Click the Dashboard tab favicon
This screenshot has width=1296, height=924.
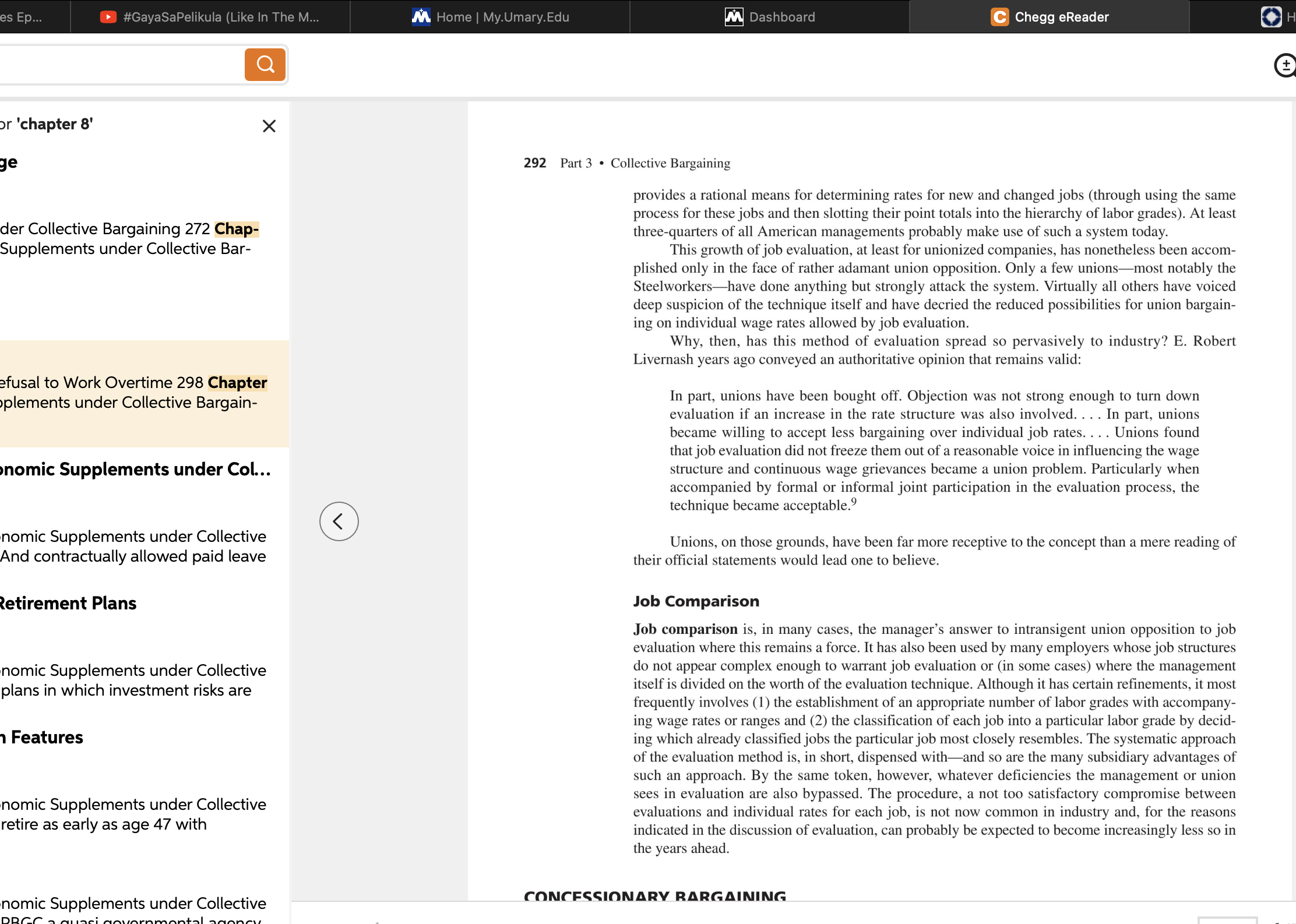734,17
